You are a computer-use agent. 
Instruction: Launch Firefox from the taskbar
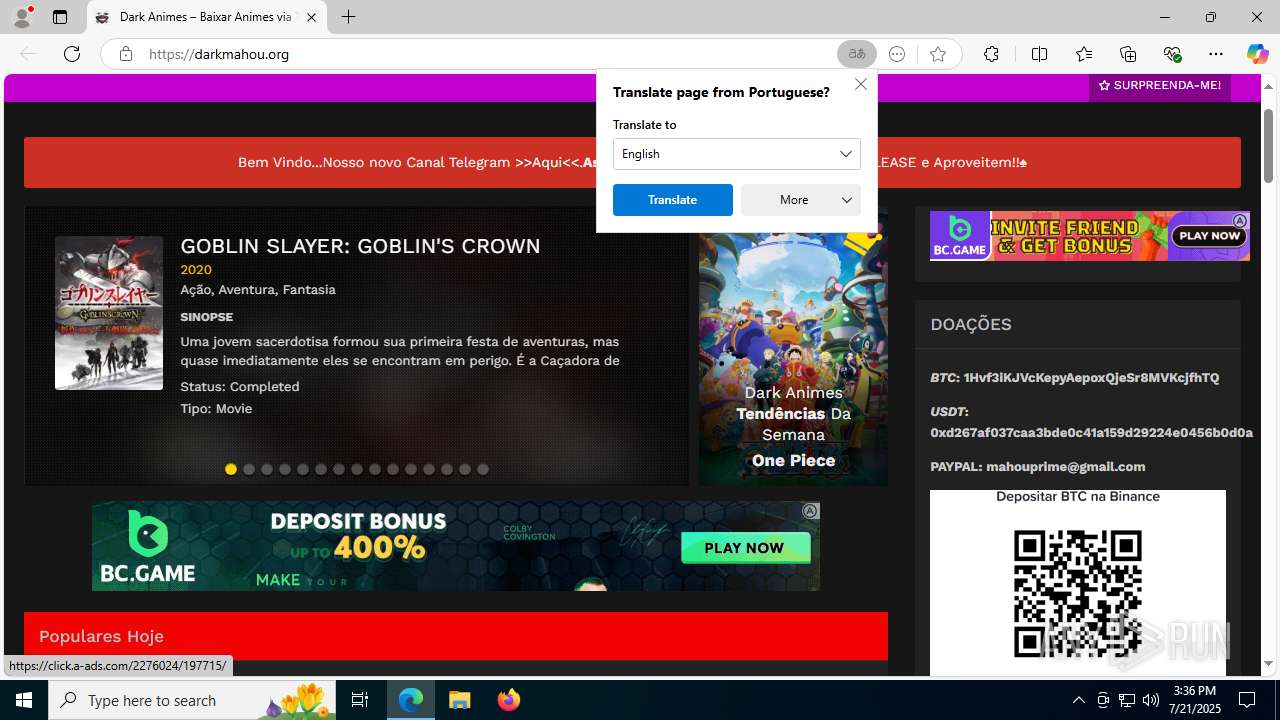(509, 700)
